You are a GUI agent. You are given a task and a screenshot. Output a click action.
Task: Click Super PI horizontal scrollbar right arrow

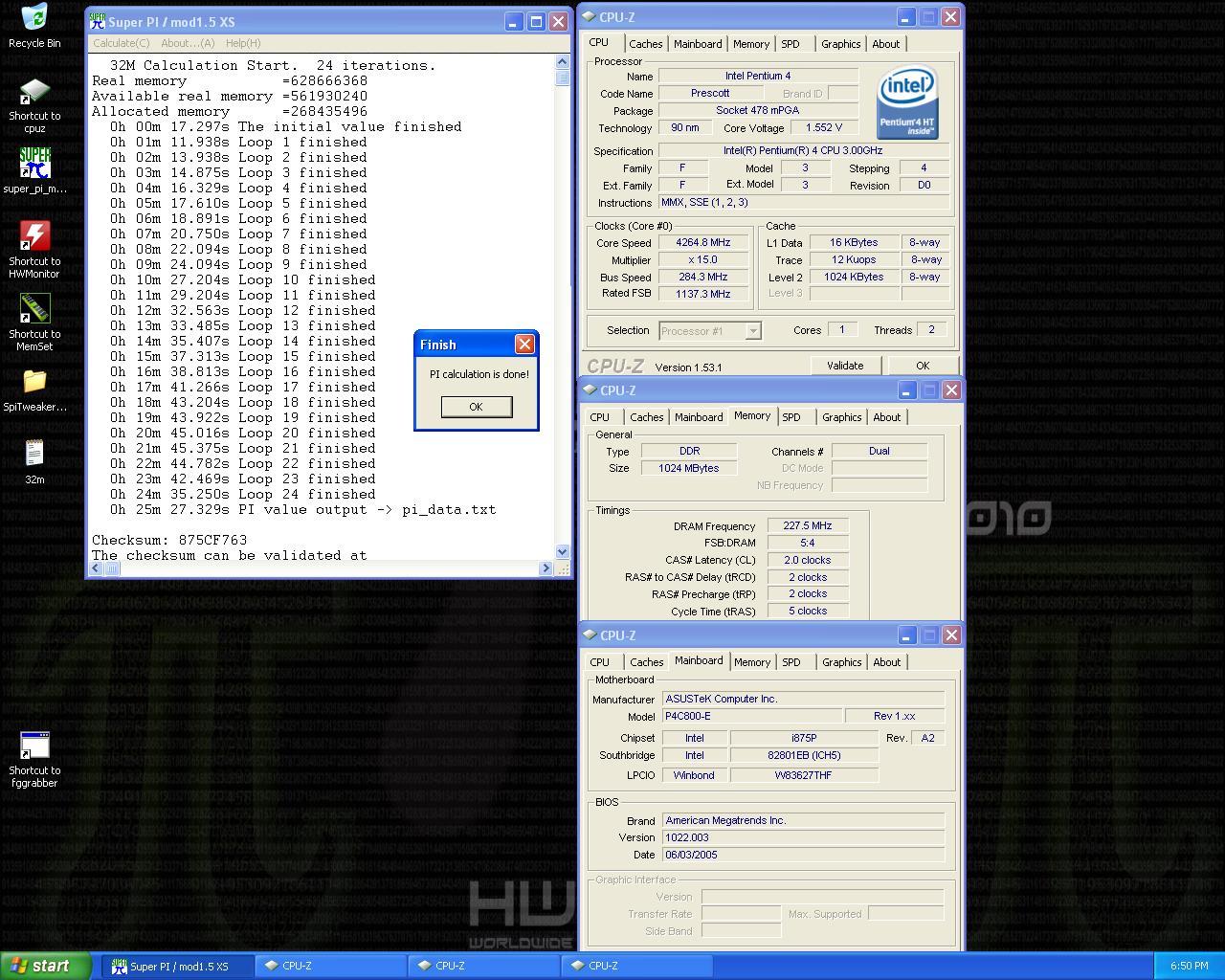point(546,568)
